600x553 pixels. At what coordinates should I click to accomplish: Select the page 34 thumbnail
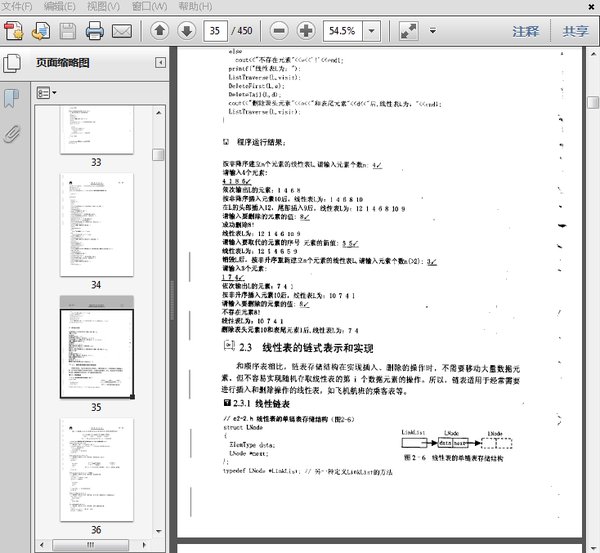[96, 223]
